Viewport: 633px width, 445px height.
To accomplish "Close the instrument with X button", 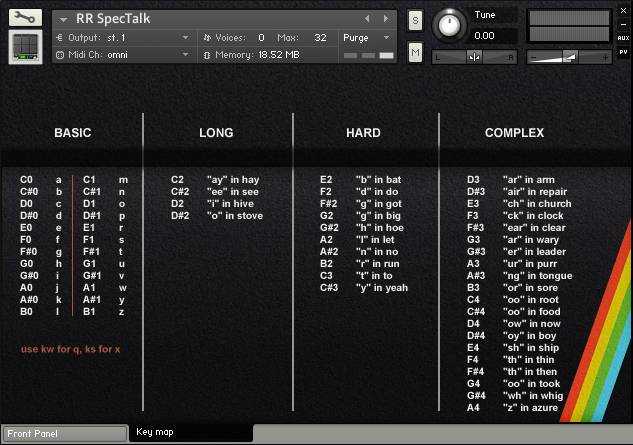I will point(623,11).
